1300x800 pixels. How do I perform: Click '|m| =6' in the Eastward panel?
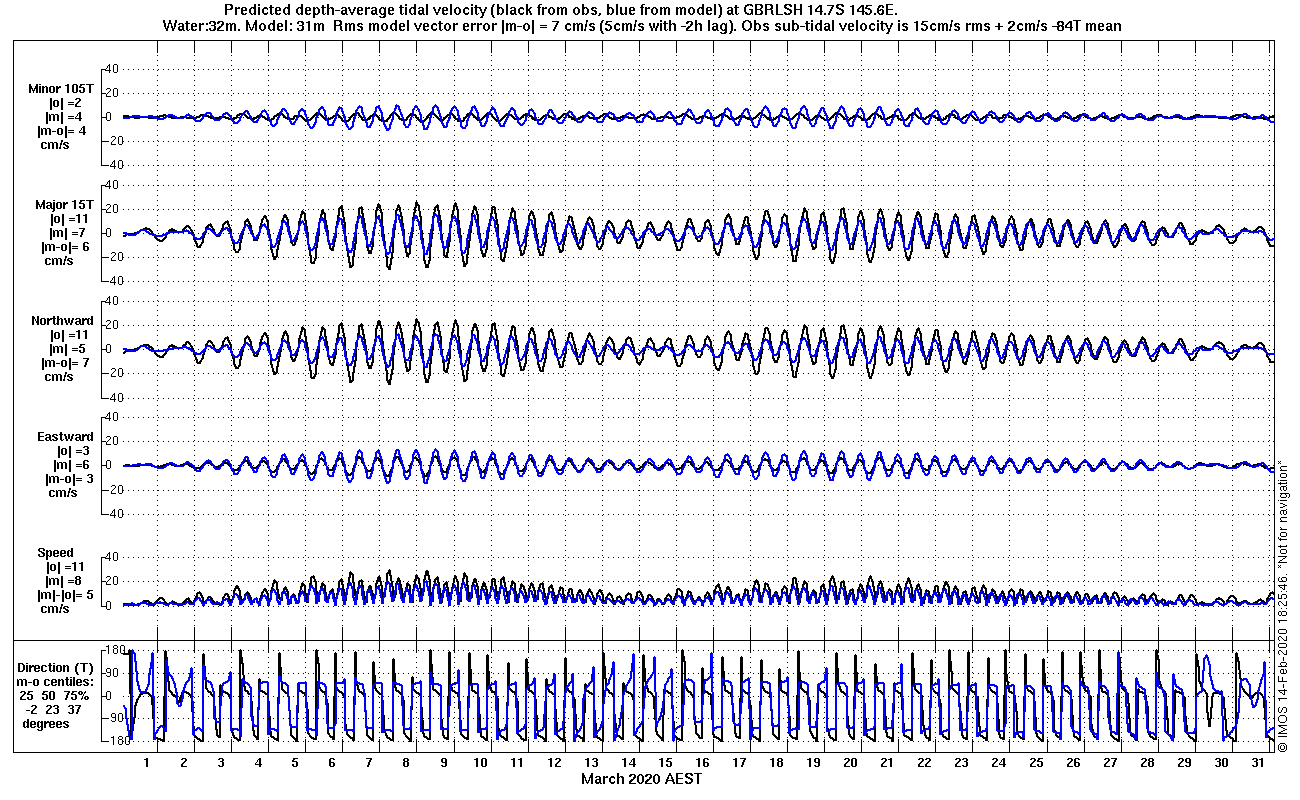(72, 465)
